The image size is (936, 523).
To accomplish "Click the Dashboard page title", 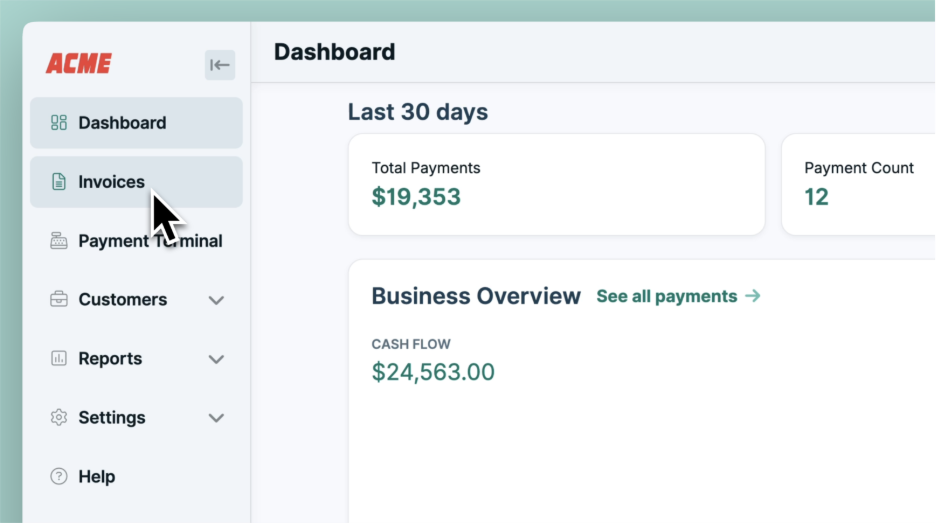I will click(x=334, y=52).
